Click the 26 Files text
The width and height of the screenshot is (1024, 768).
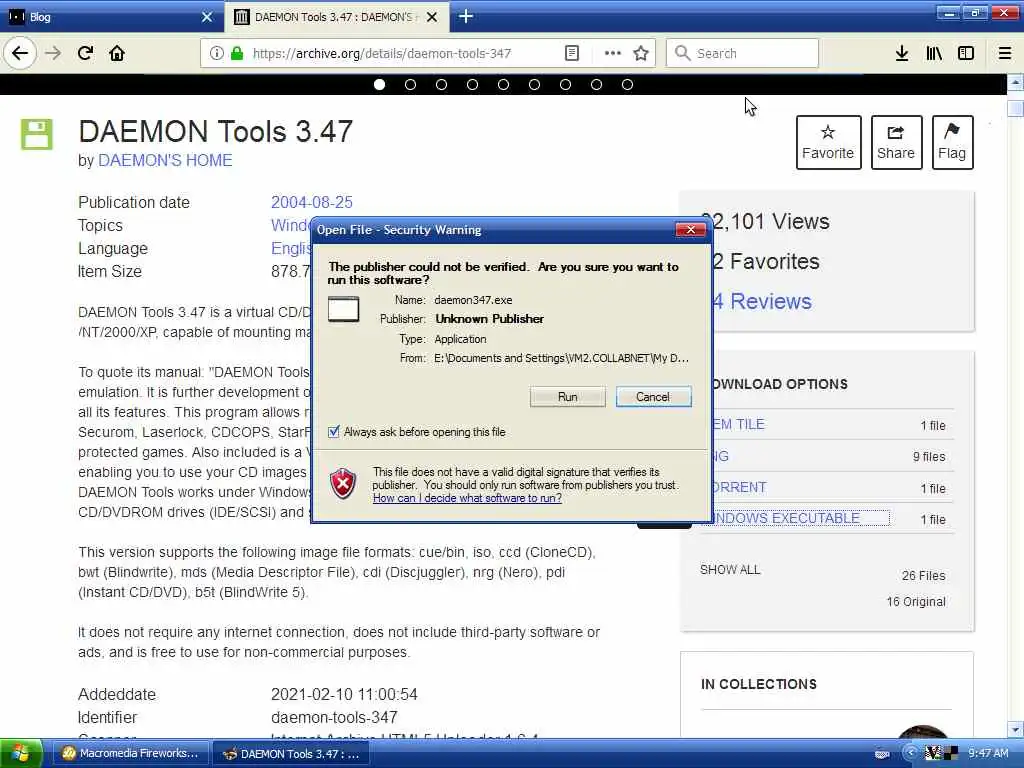tap(923, 575)
